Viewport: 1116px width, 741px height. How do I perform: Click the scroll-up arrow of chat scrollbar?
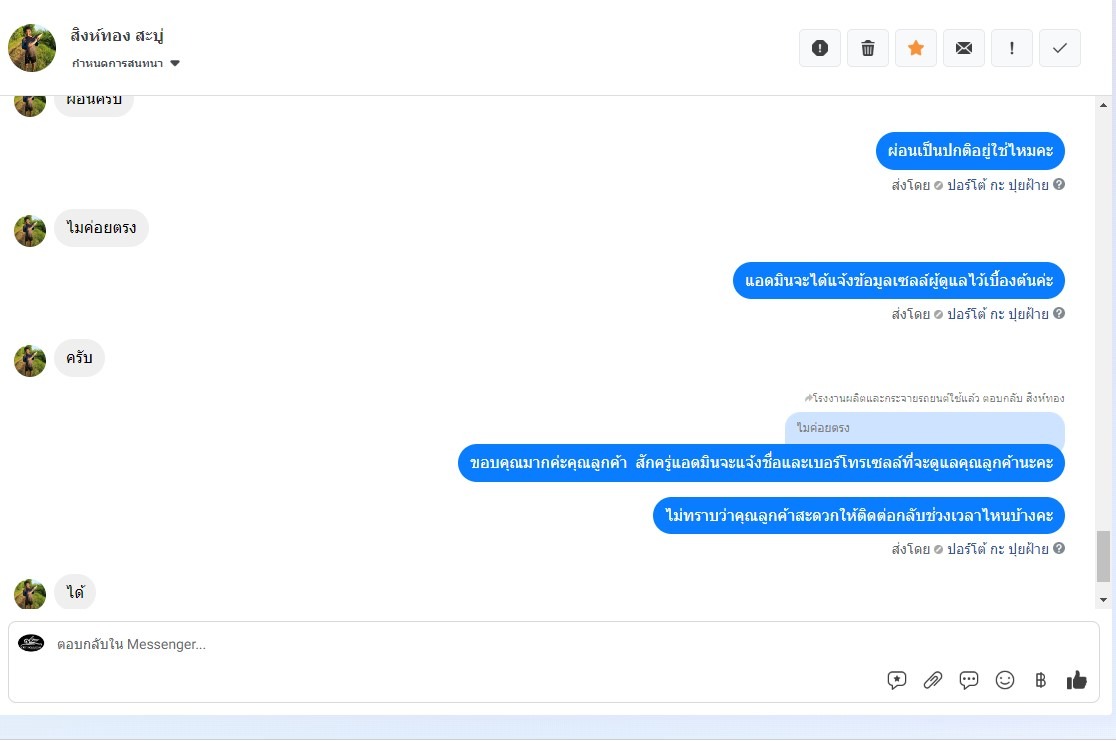pos(1103,105)
